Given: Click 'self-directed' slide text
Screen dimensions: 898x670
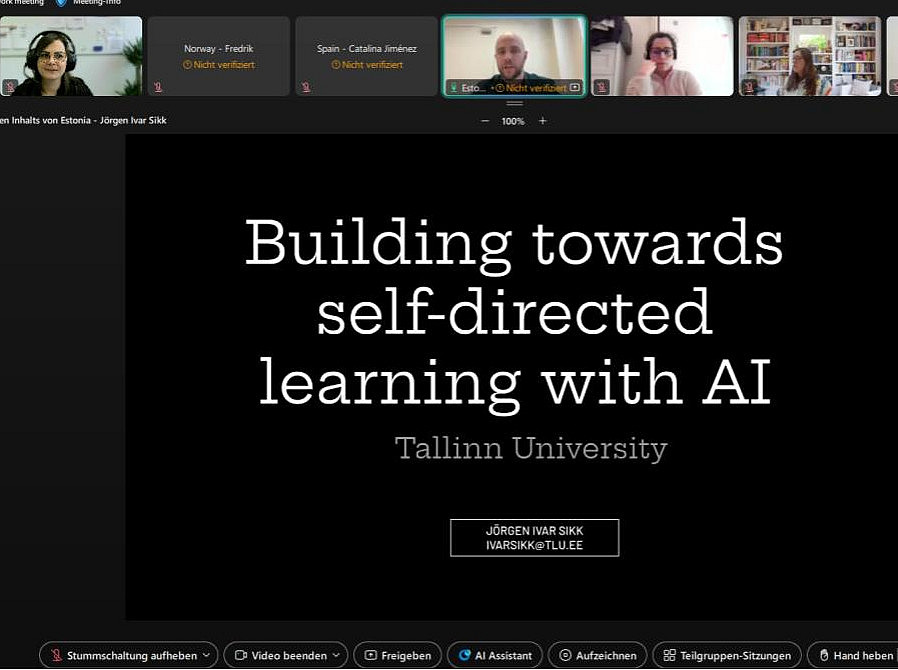Looking at the screenshot, I should tap(514, 312).
